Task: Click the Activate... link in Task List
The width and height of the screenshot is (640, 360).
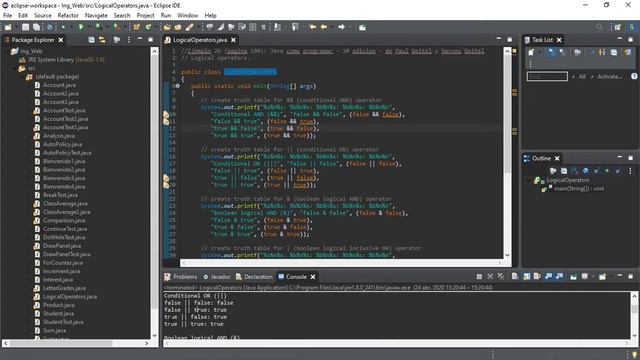Action: point(609,76)
